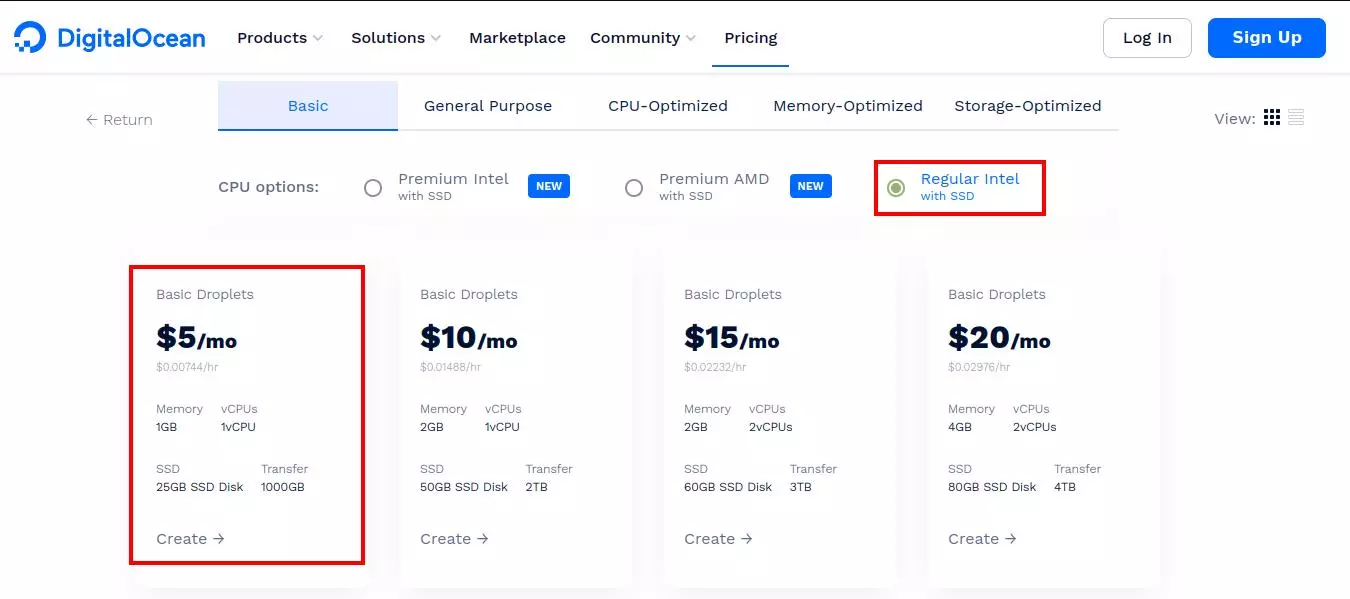Switch to the CPU-Optimized tab
1350x599 pixels.
tap(668, 106)
